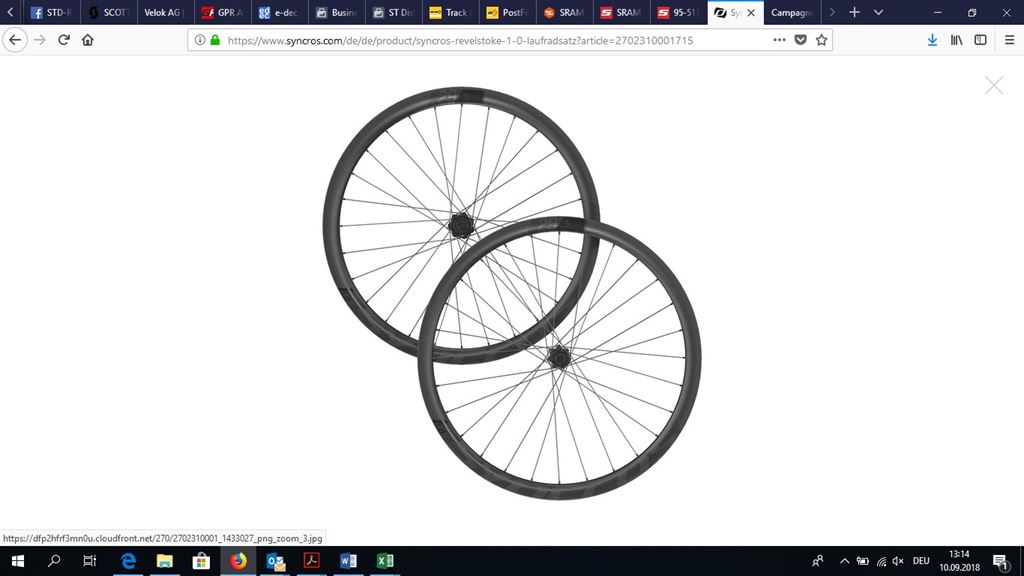View site security padlock info
Viewport: 1024px width, 576px height.
(214, 41)
